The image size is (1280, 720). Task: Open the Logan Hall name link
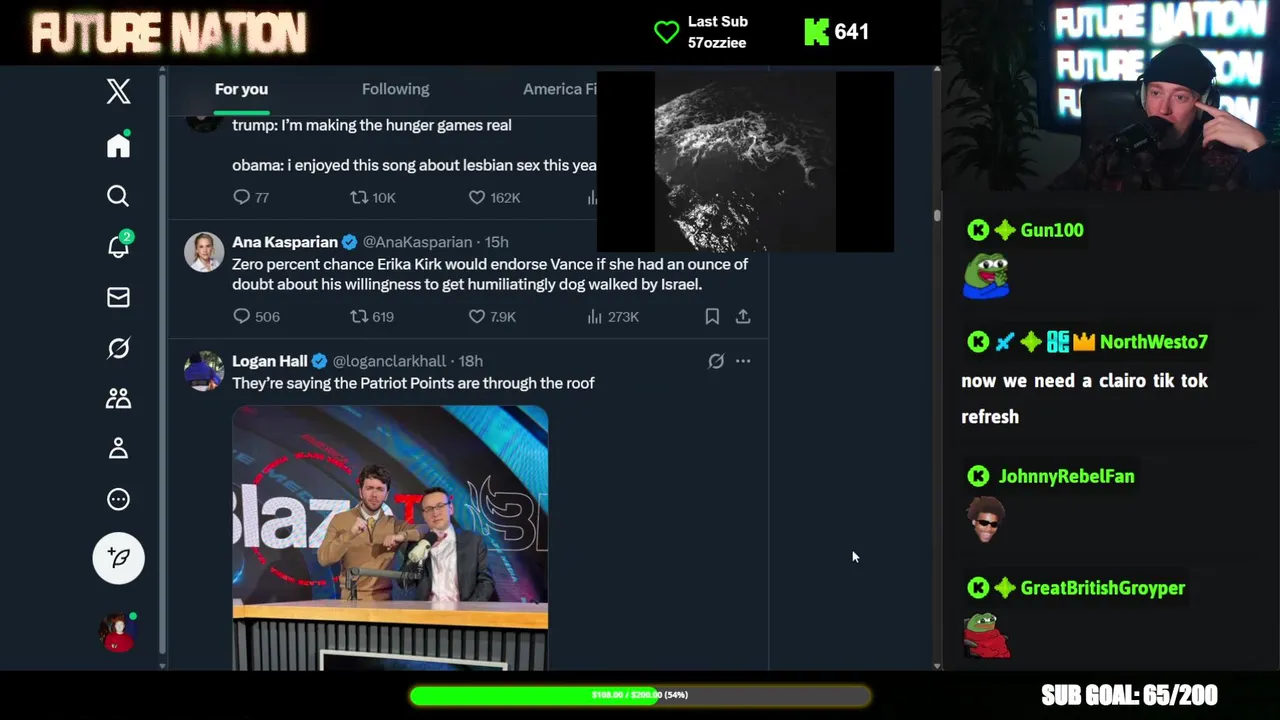(x=270, y=361)
